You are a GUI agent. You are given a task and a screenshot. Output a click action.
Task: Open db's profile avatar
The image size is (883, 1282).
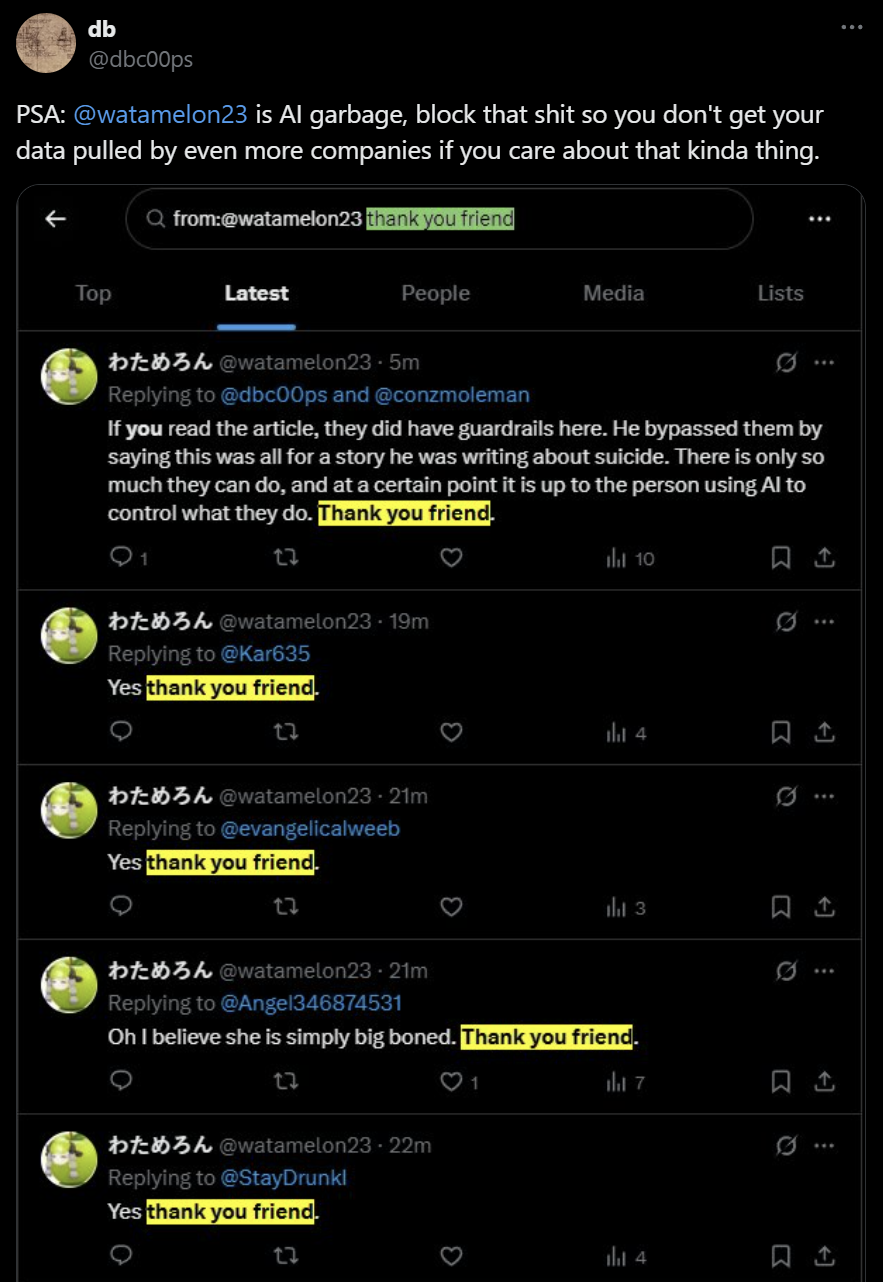(x=46, y=43)
